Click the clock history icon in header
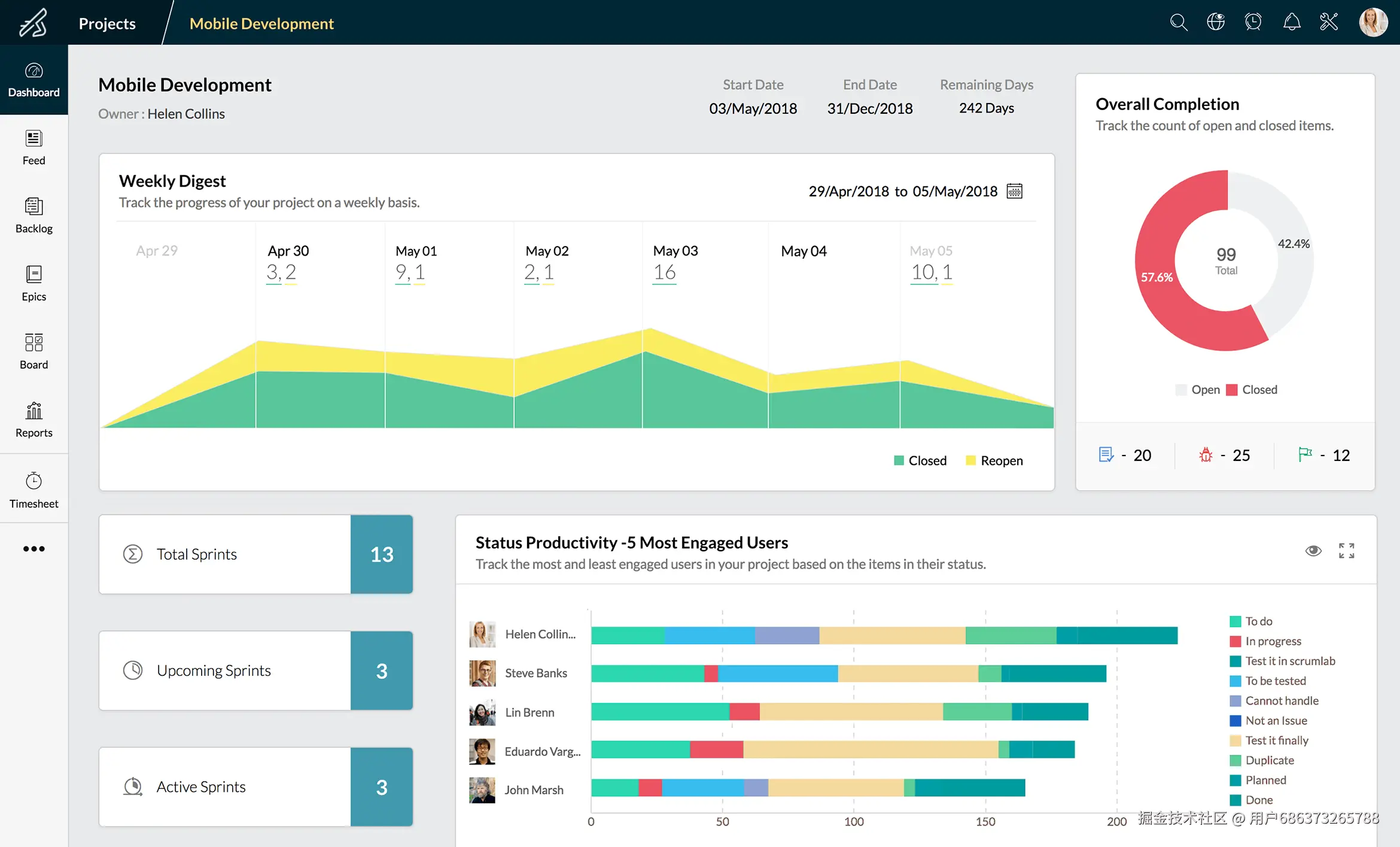 pos(1253,23)
